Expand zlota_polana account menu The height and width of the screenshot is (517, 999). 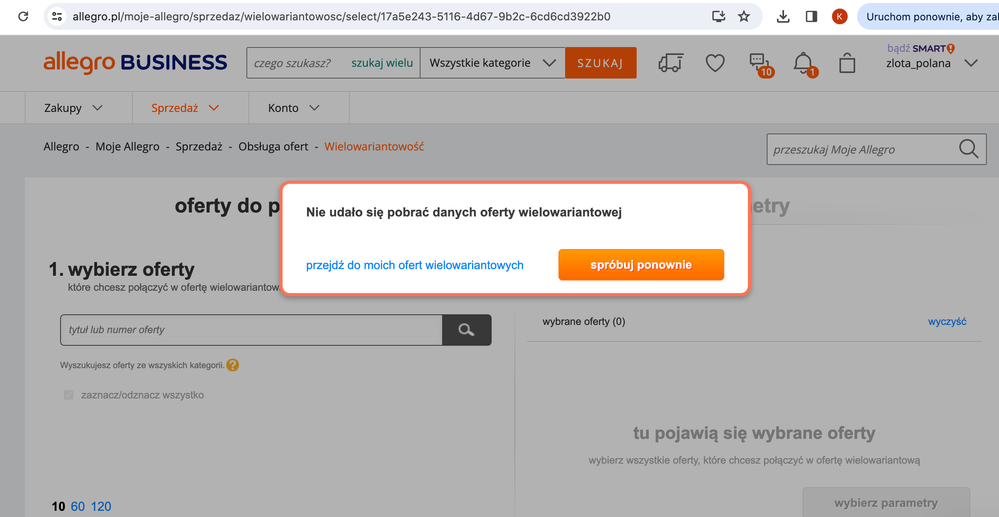970,63
